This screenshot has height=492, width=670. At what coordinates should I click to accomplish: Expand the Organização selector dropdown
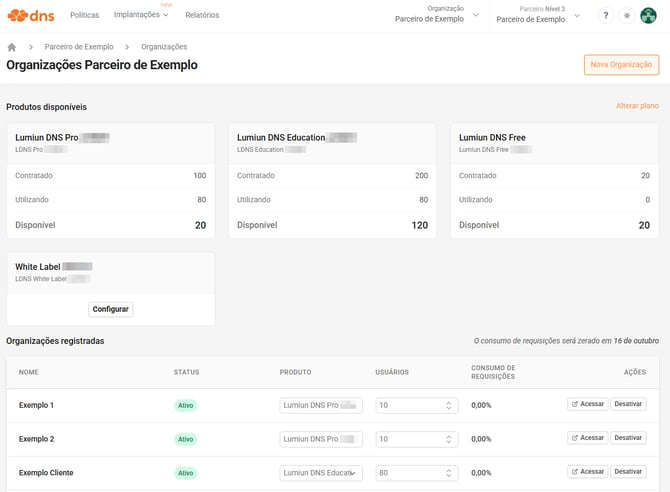pyautogui.click(x=436, y=15)
